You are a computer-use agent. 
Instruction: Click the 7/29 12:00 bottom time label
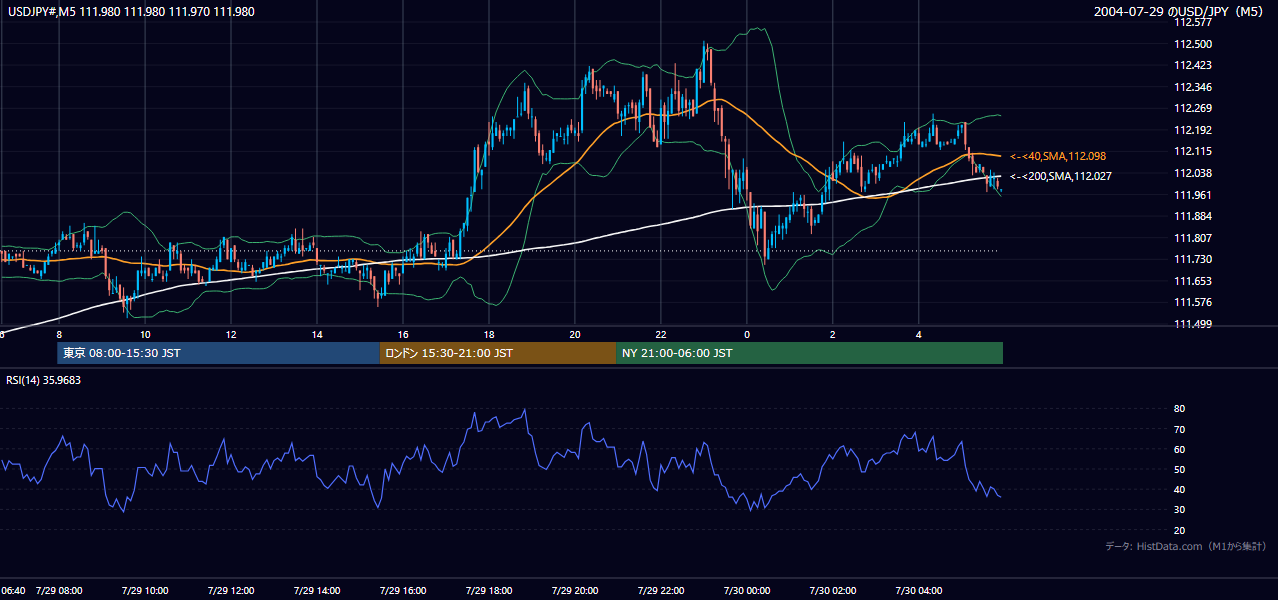231,591
